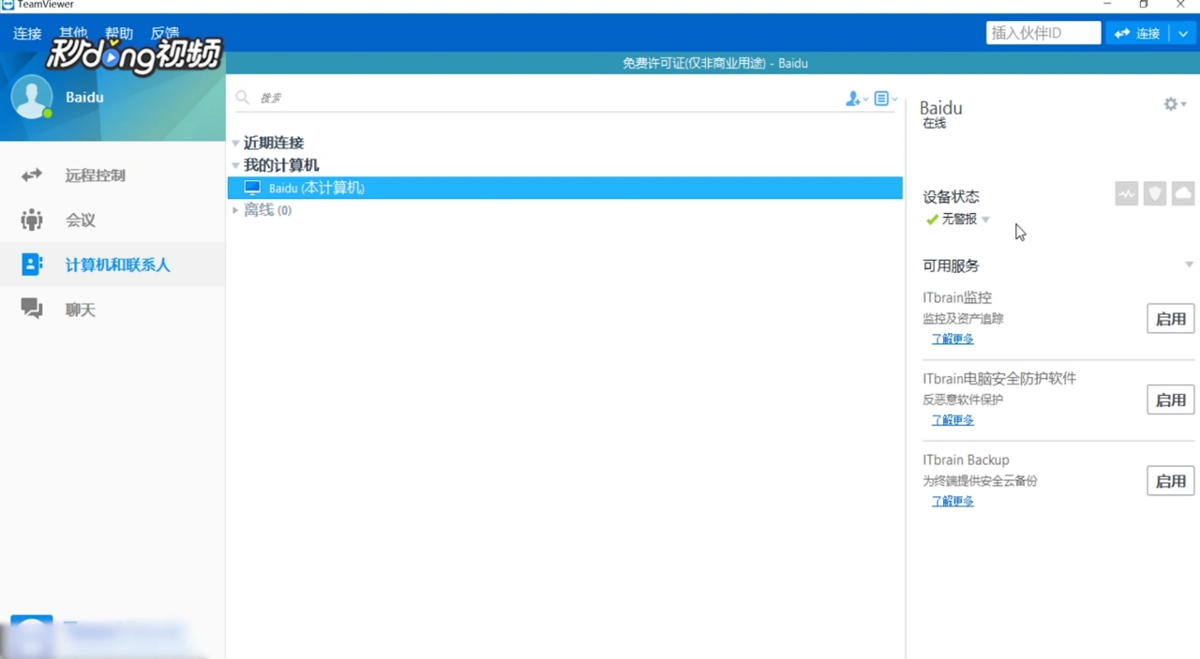
Task: Click the search magnifier icon
Action: click(x=243, y=98)
